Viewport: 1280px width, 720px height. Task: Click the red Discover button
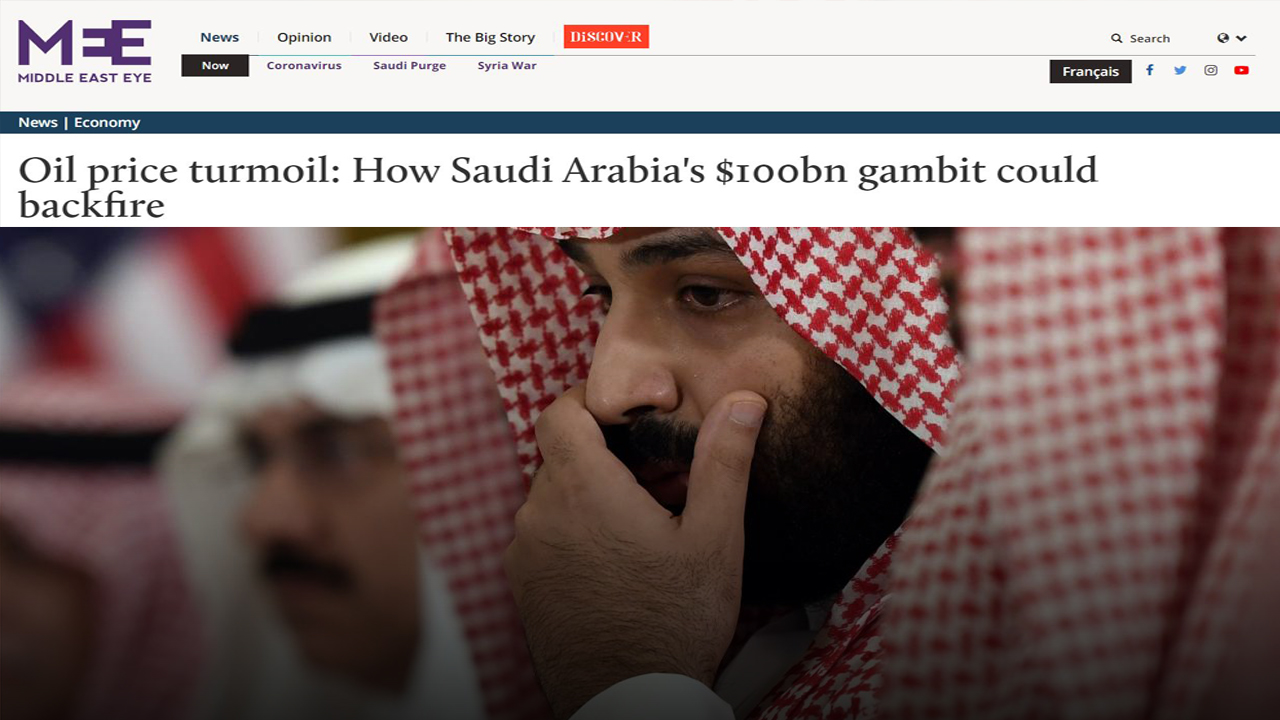[606, 37]
